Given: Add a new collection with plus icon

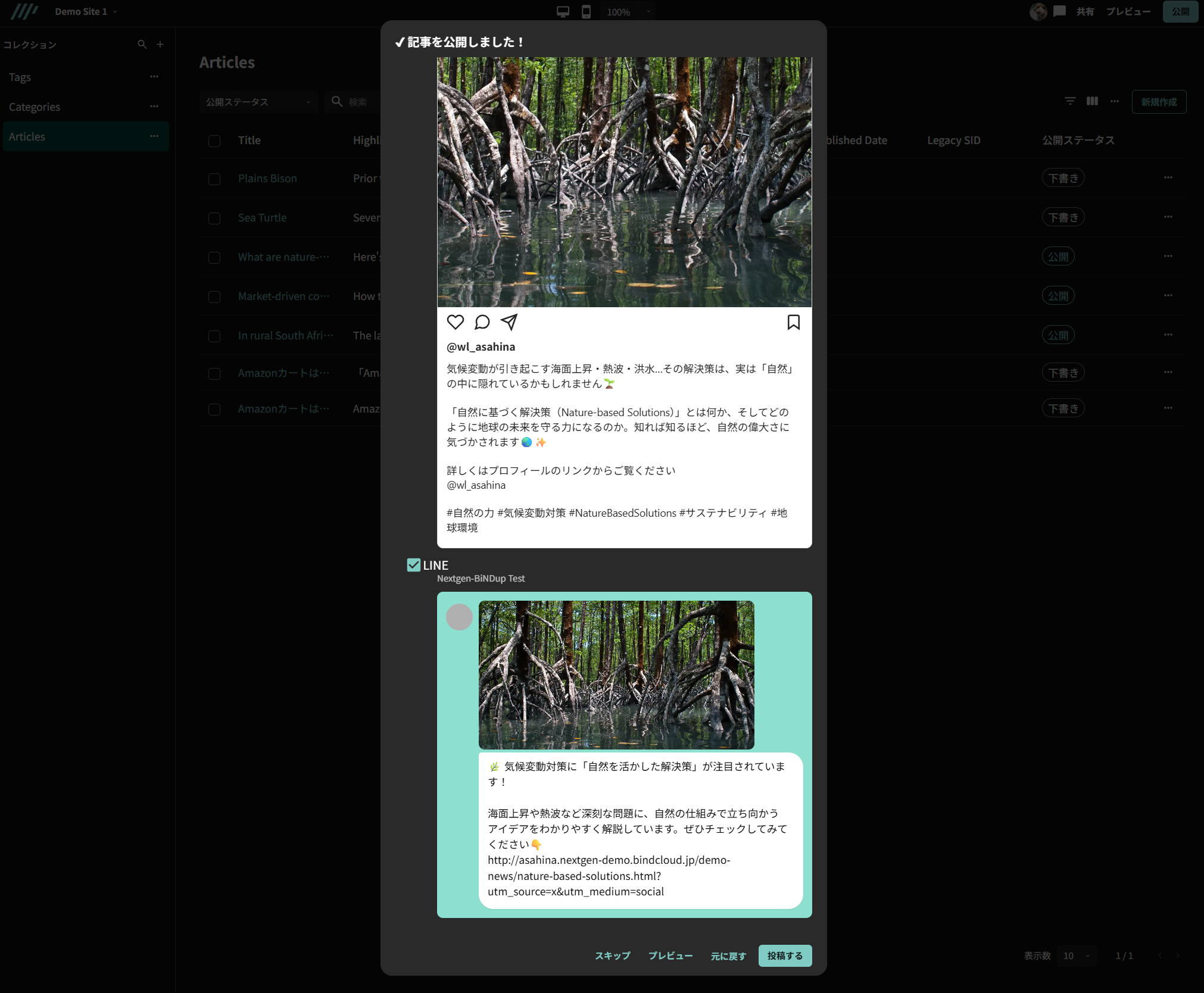Looking at the screenshot, I should (x=160, y=44).
